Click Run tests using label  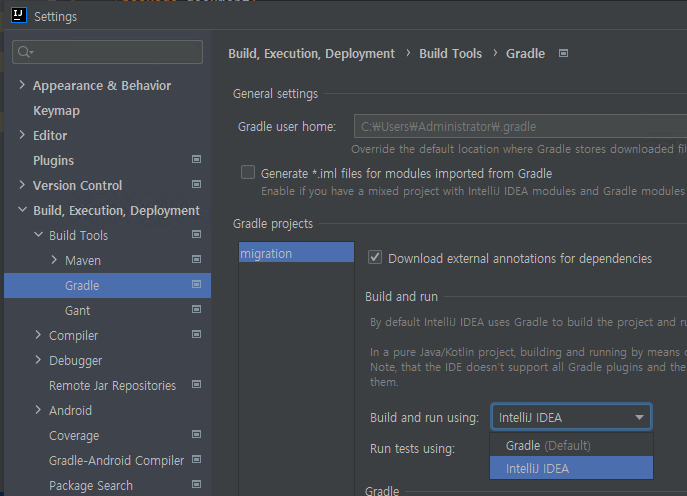pos(412,449)
